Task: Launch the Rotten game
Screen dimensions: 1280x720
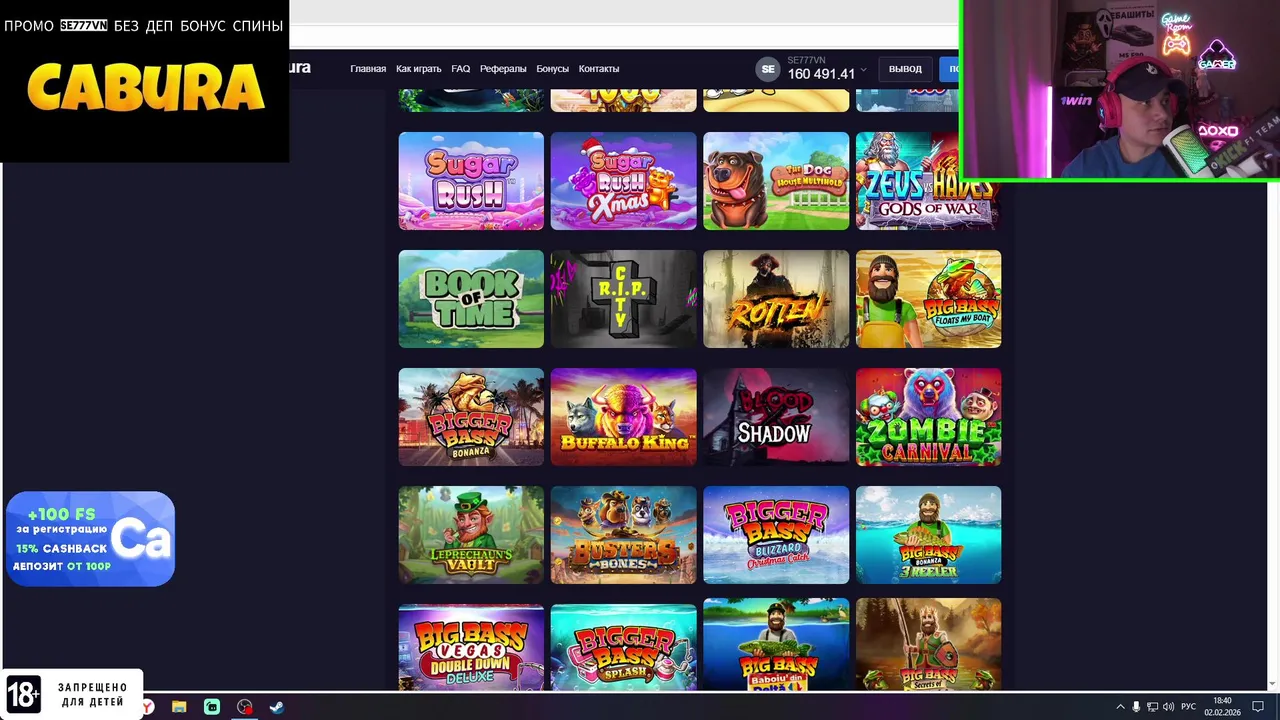Action: click(776, 299)
